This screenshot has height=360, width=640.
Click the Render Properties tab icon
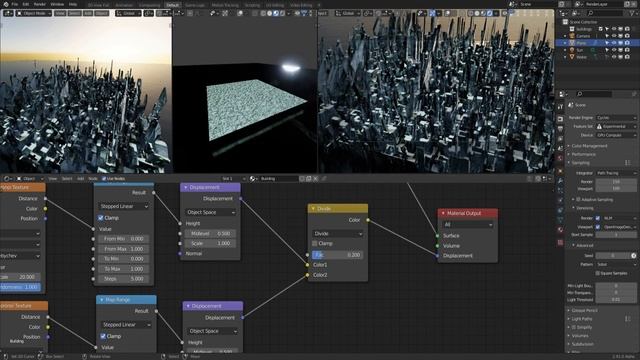click(x=560, y=119)
